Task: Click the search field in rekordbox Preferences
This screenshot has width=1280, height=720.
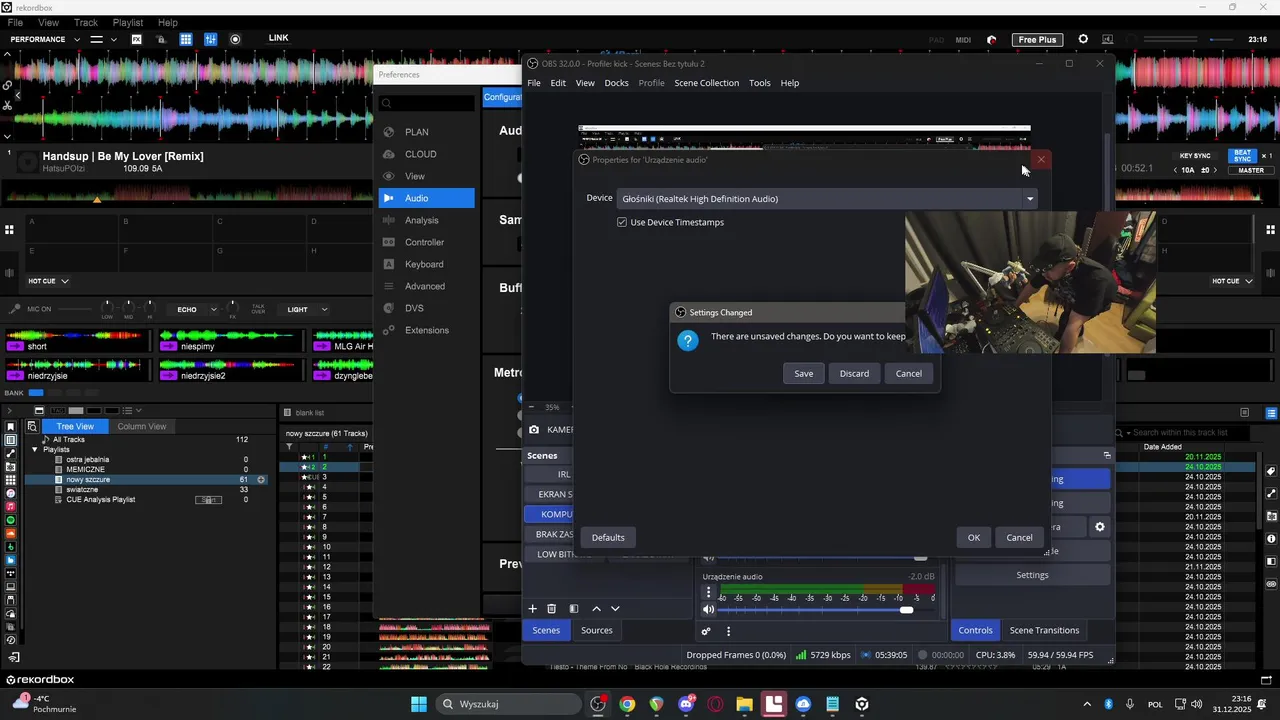Action: pos(427,103)
